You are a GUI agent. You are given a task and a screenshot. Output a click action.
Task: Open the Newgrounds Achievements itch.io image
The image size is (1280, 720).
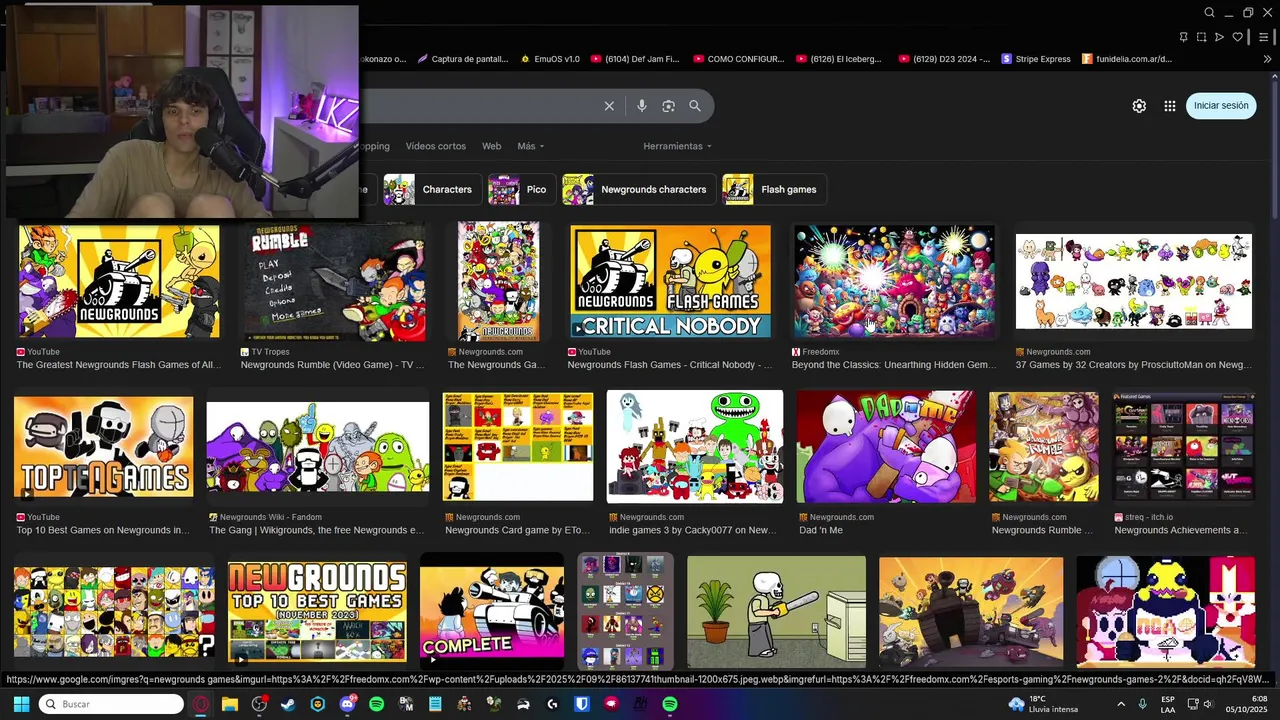[1184, 446]
